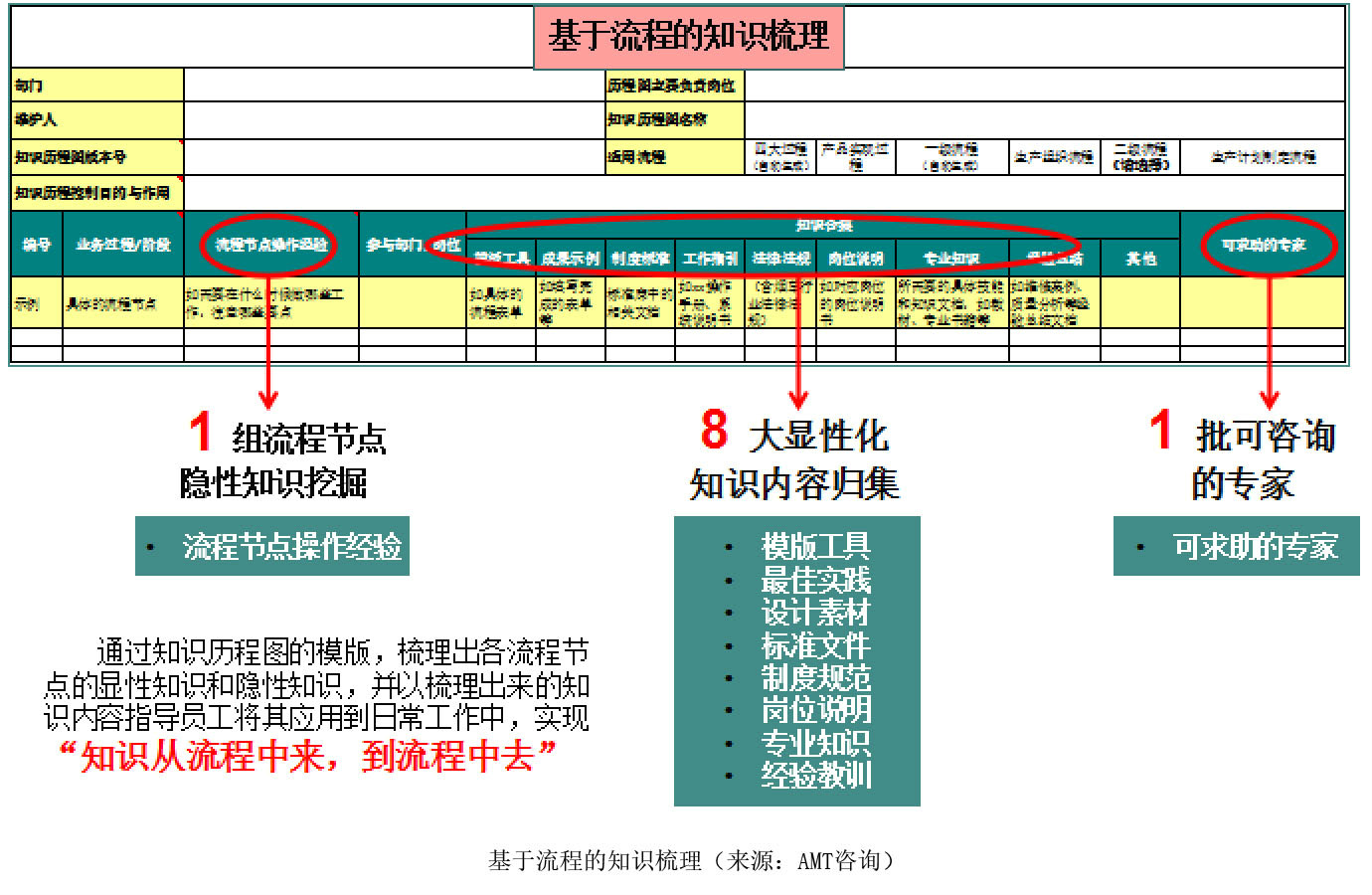1372x895 pixels.
Task: Click the blank field beside 部门
Action: click(x=395, y=86)
